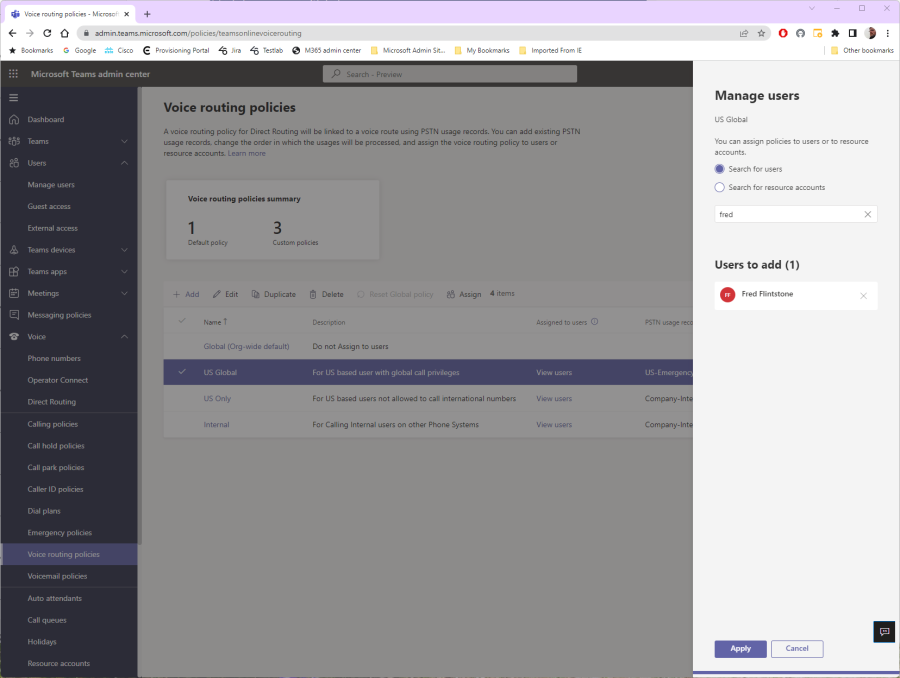The height and width of the screenshot is (678, 900).
Task: Remove Fred Flintstone from users to add
Action: click(863, 296)
